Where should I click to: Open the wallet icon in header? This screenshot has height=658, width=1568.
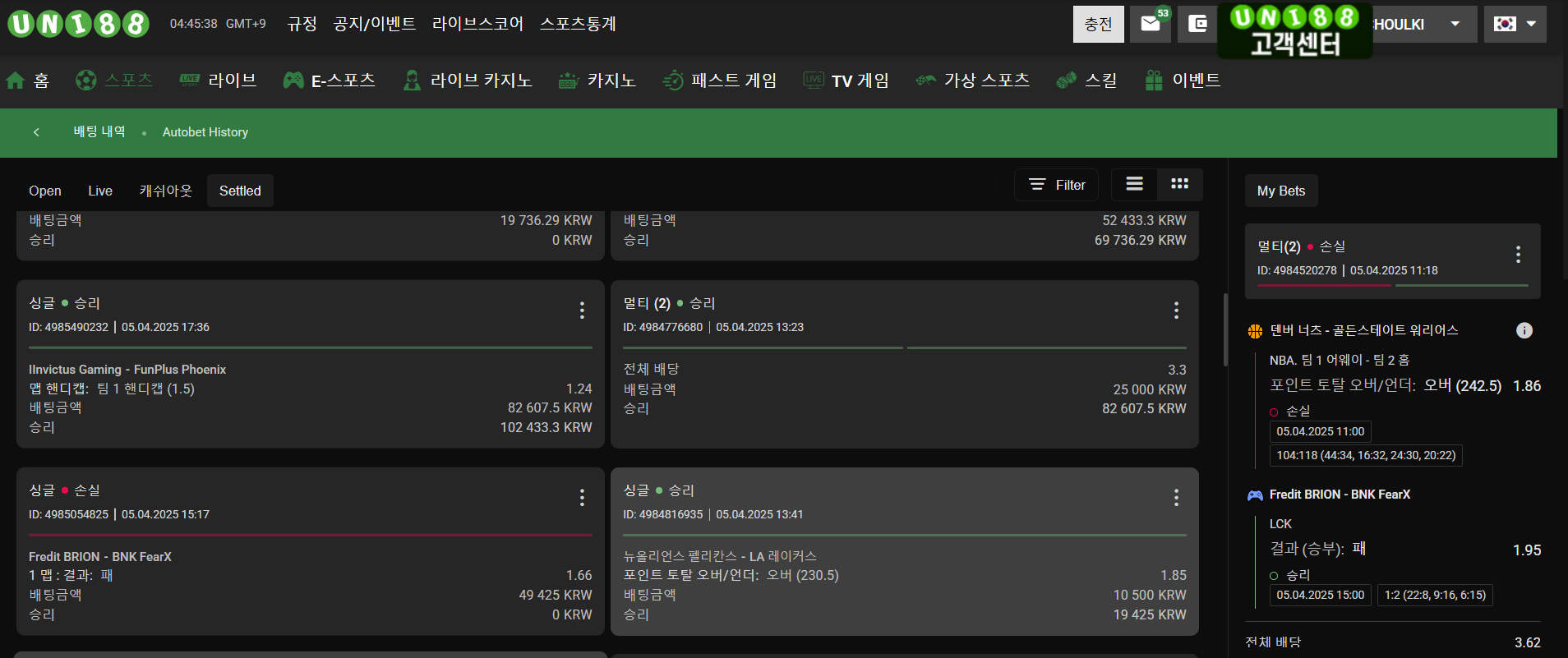pyautogui.click(x=1198, y=24)
